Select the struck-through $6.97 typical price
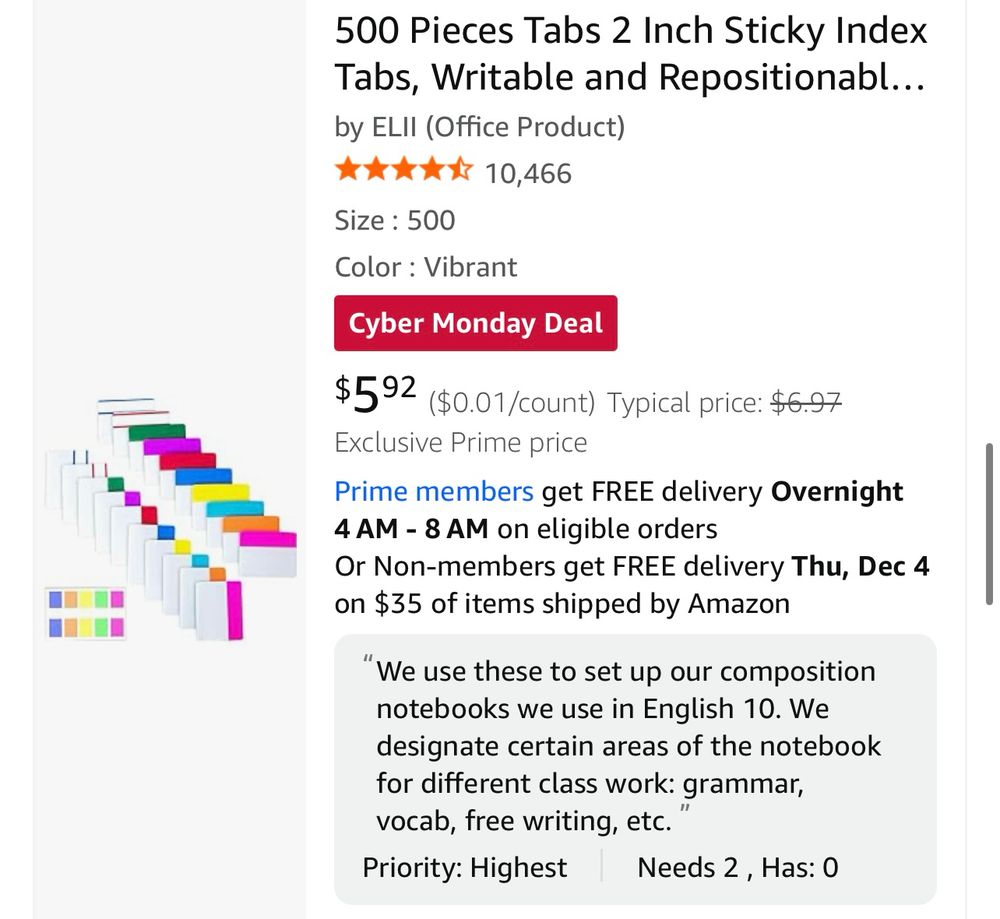The width and height of the screenshot is (1000, 919). [x=807, y=403]
